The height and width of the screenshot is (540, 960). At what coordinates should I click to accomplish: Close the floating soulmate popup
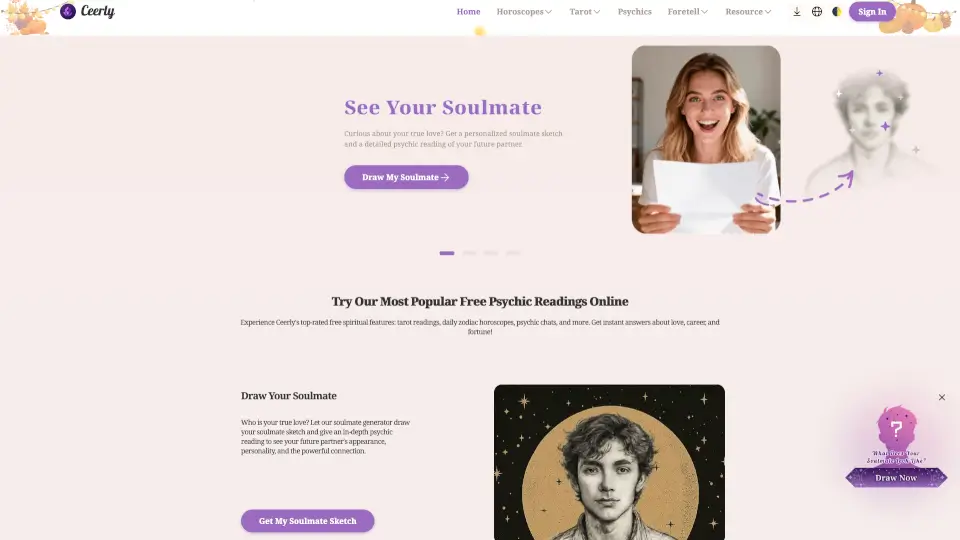coord(942,397)
